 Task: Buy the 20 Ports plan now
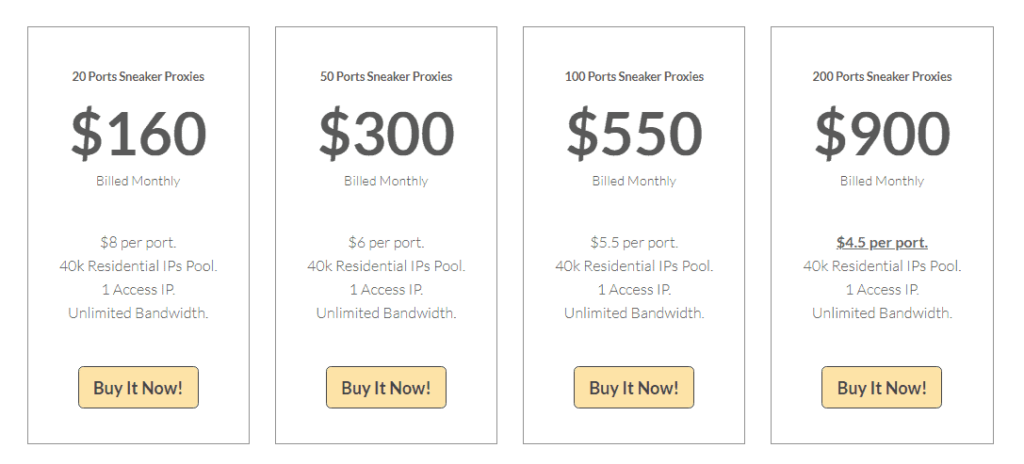[138, 387]
